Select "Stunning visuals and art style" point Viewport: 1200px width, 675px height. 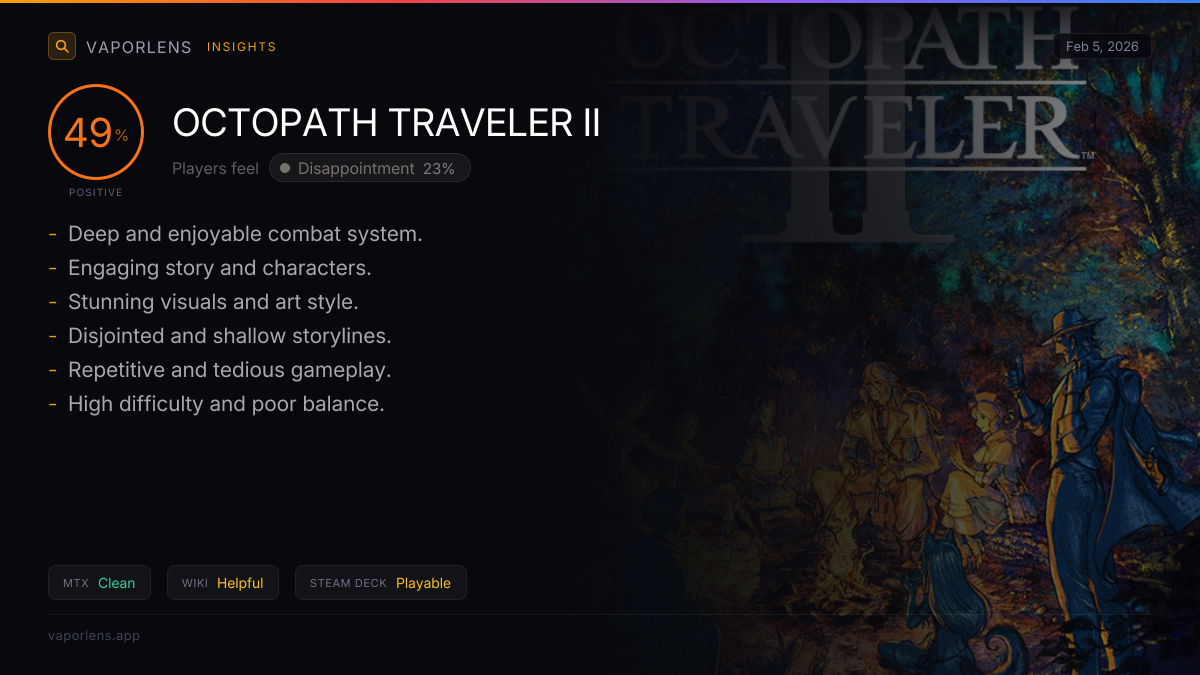213,302
